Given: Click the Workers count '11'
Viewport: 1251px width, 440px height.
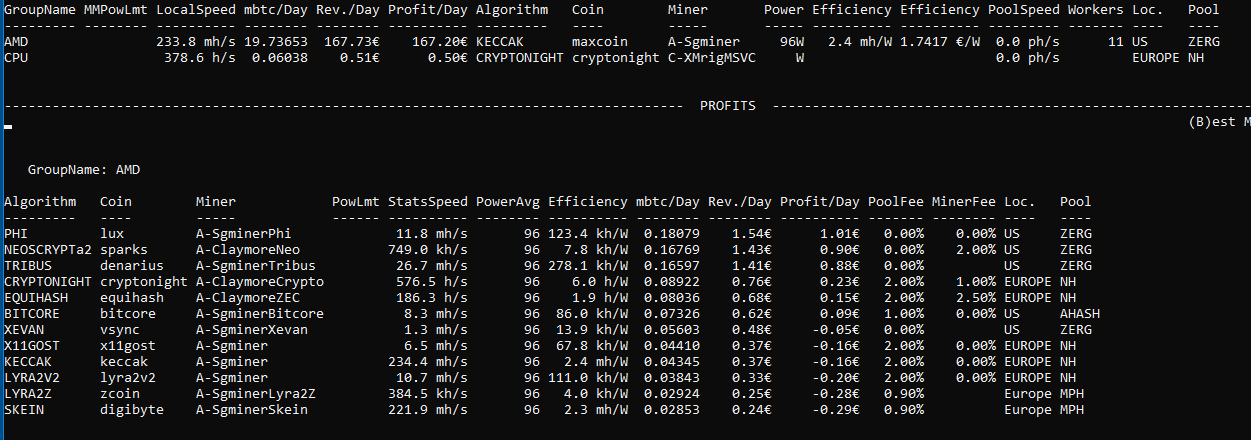Looking at the screenshot, I should point(1116,42).
